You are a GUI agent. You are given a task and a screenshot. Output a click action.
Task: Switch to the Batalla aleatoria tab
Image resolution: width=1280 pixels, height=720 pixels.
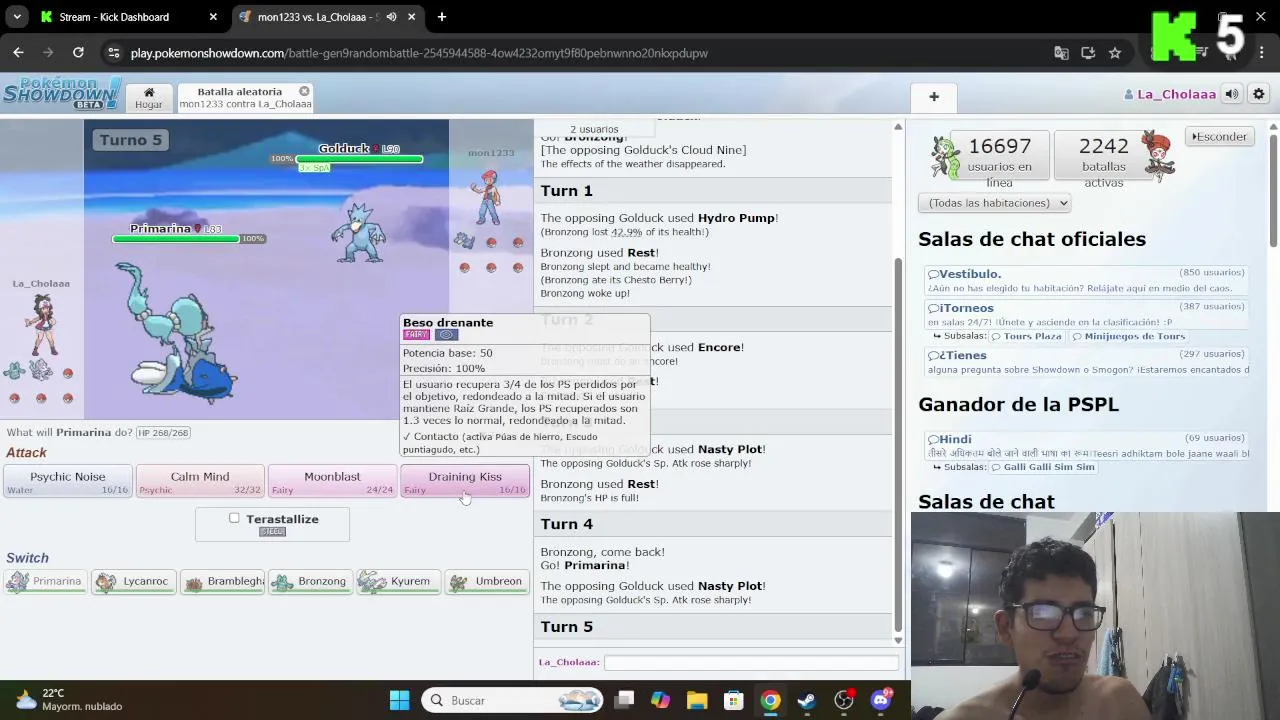[245, 97]
